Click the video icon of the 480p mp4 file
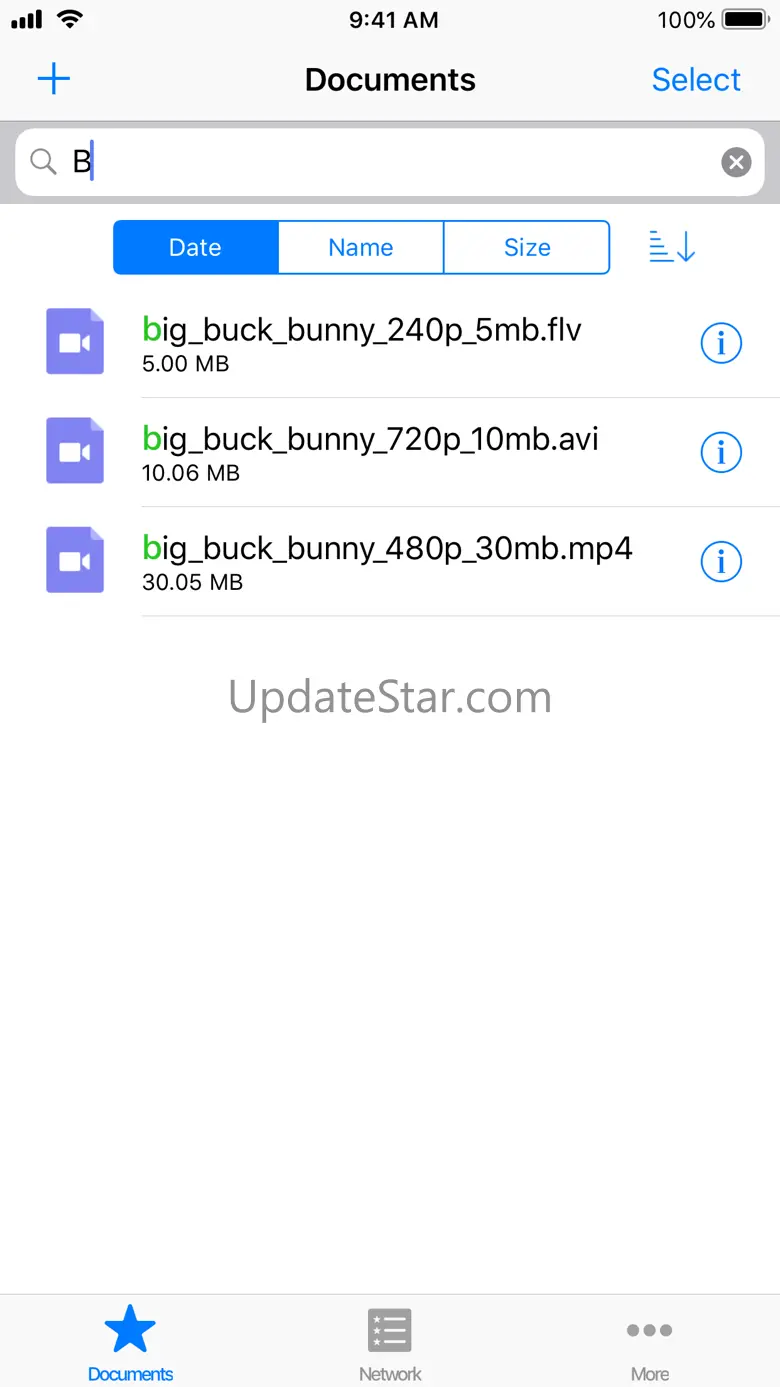Image resolution: width=780 pixels, height=1387 pixels. (x=75, y=560)
